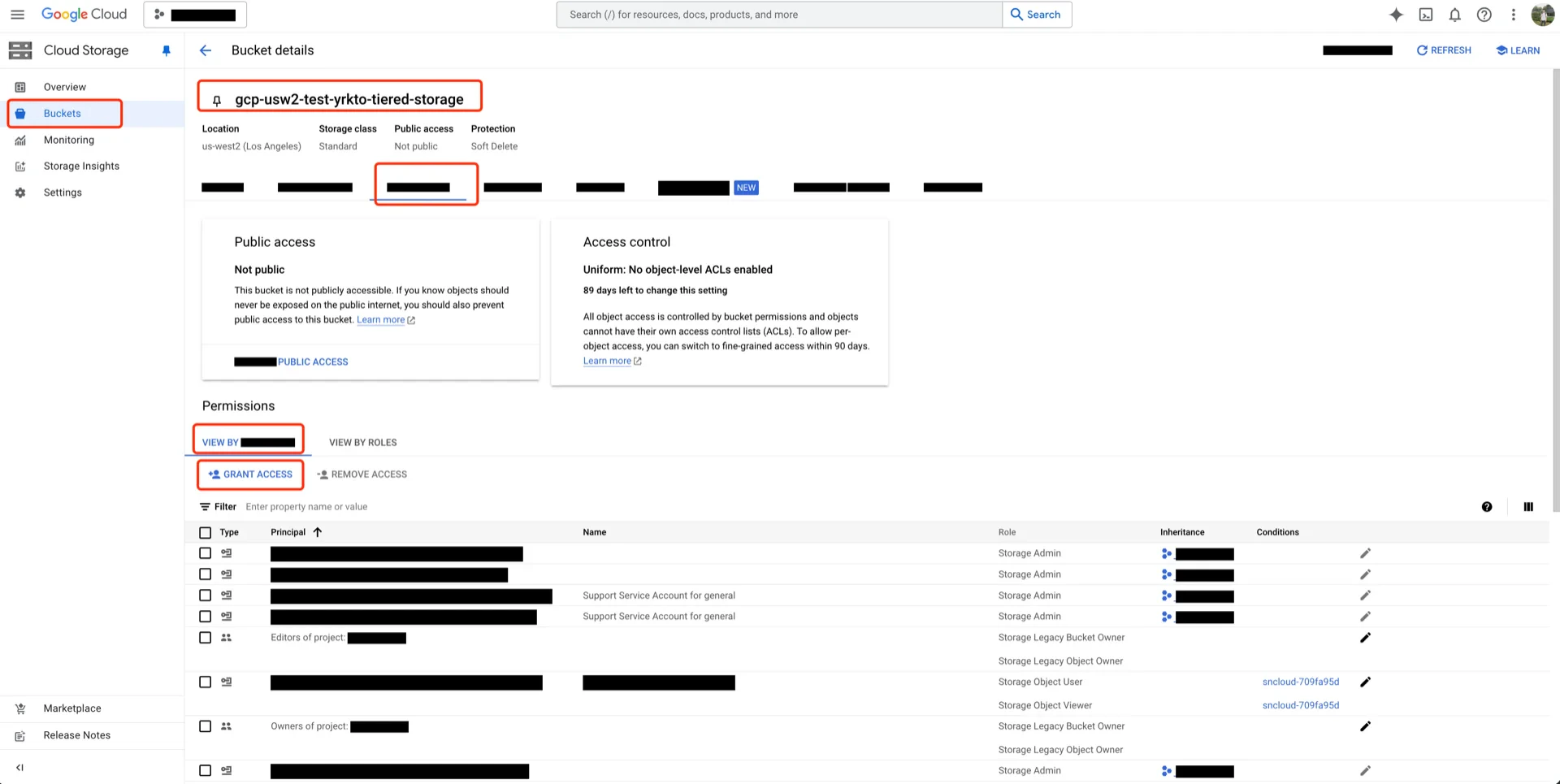This screenshot has width=1560, height=784.
Task: Open Marketplace in the sidebar
Action: click(72, 708)
